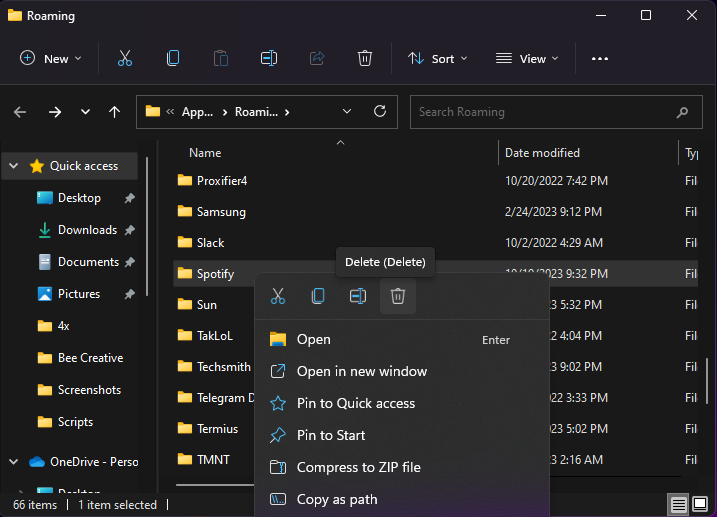Choose Pin to Start
717x517 pixels.
coord(401,436)
